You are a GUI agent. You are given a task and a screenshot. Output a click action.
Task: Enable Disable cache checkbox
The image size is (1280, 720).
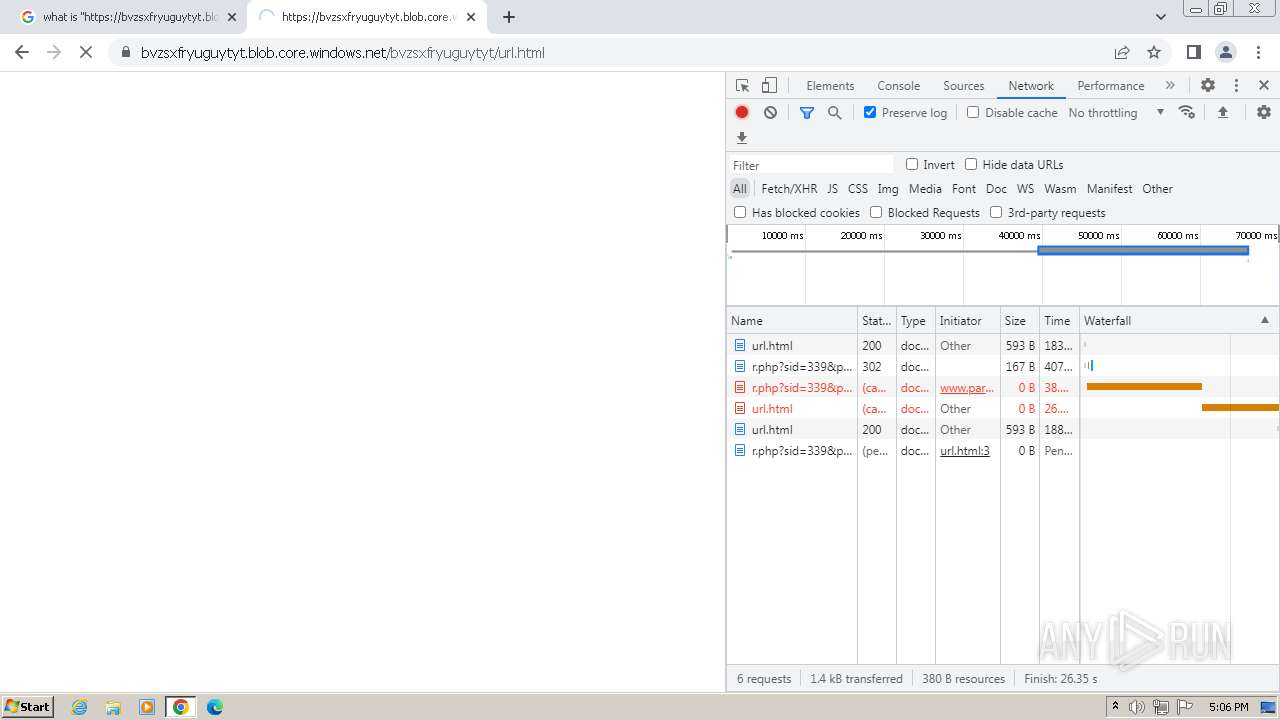click(x=973, y=112)
